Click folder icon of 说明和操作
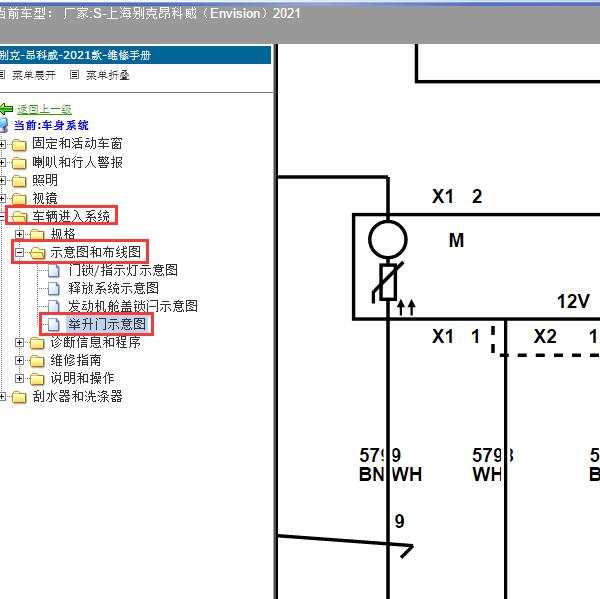This screenshot has height=599, width=600. (37, 379)
